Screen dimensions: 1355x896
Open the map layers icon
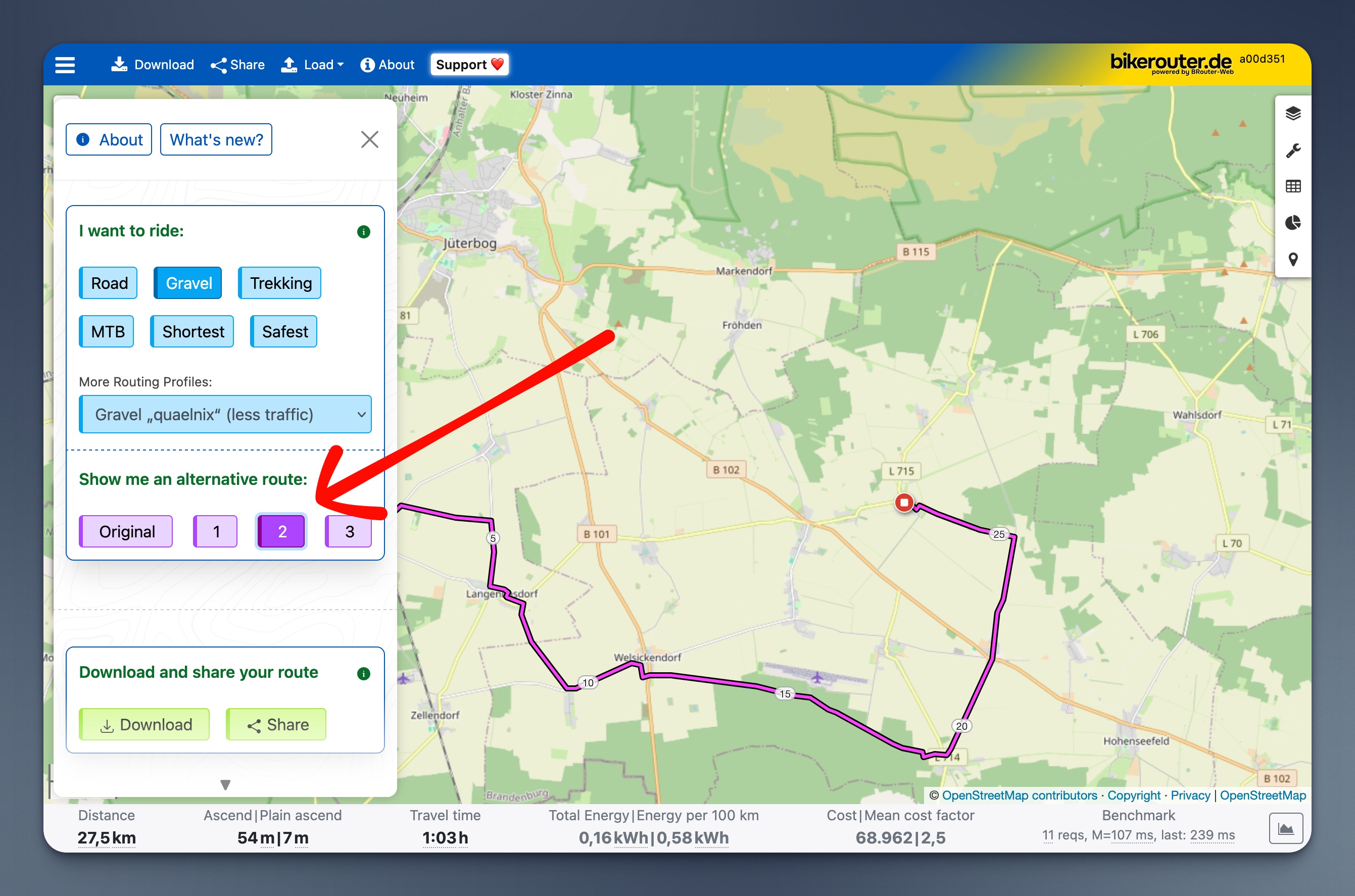tap(1293, 113)
